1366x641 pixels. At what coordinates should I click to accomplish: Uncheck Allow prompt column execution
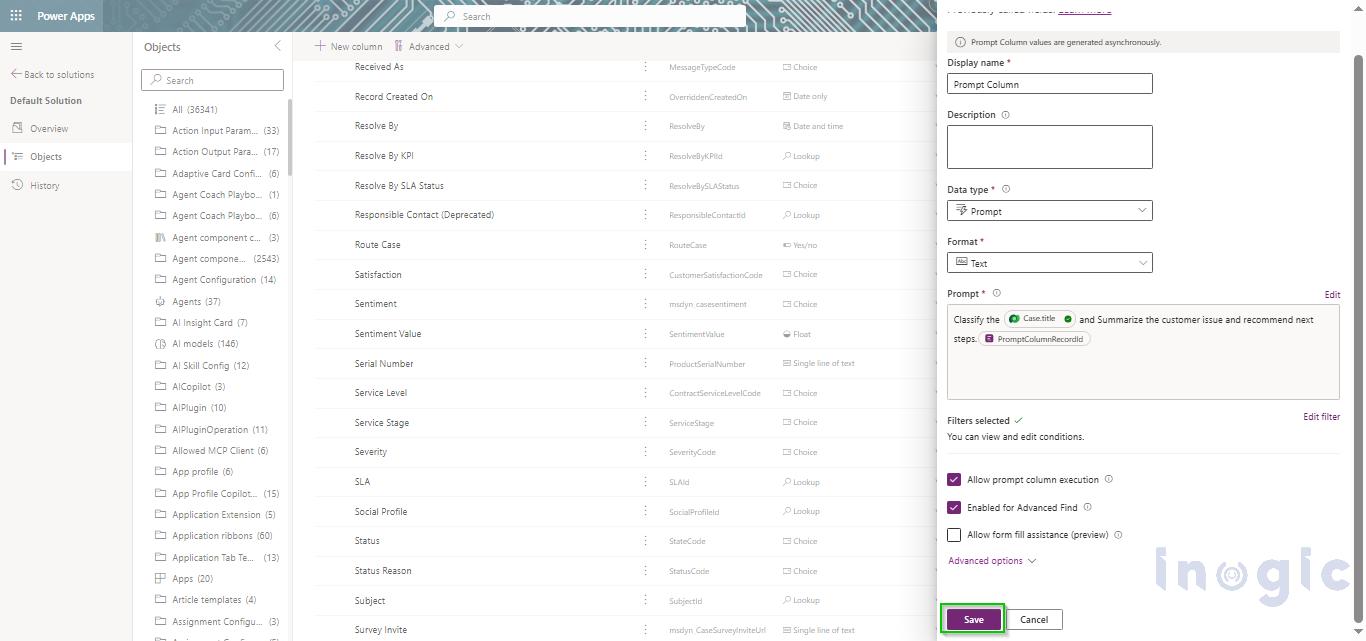coord(954,480)
